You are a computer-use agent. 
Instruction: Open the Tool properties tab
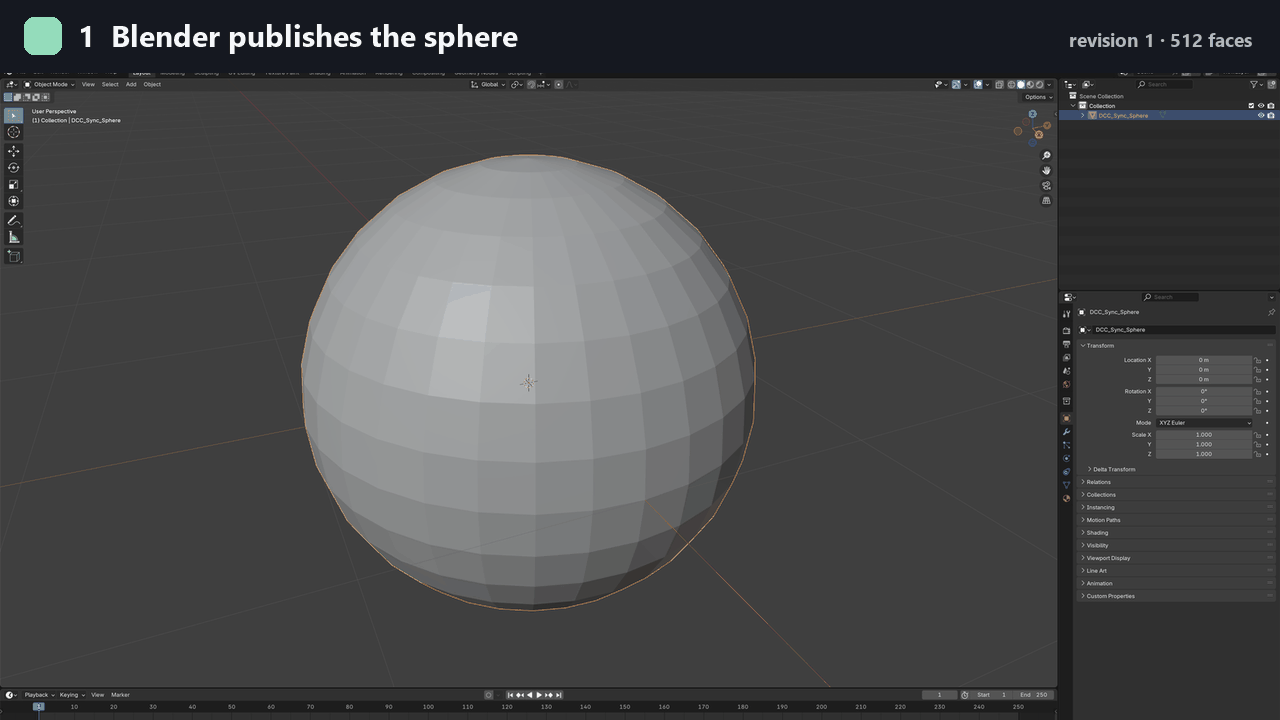(x=1067, y=314)
